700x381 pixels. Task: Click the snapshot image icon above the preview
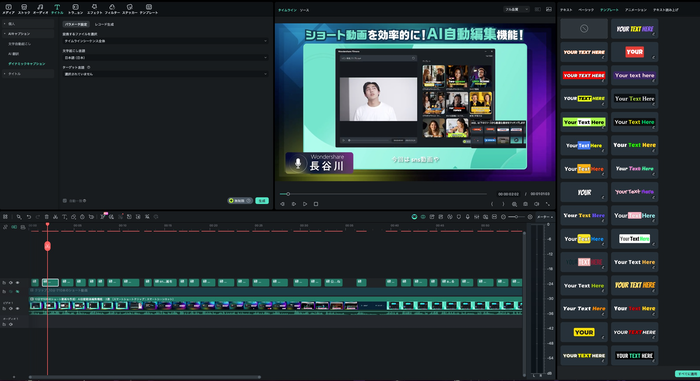549,9
